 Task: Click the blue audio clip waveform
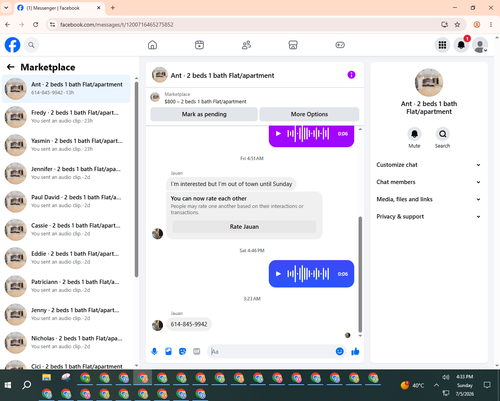[x=308, y=274]
